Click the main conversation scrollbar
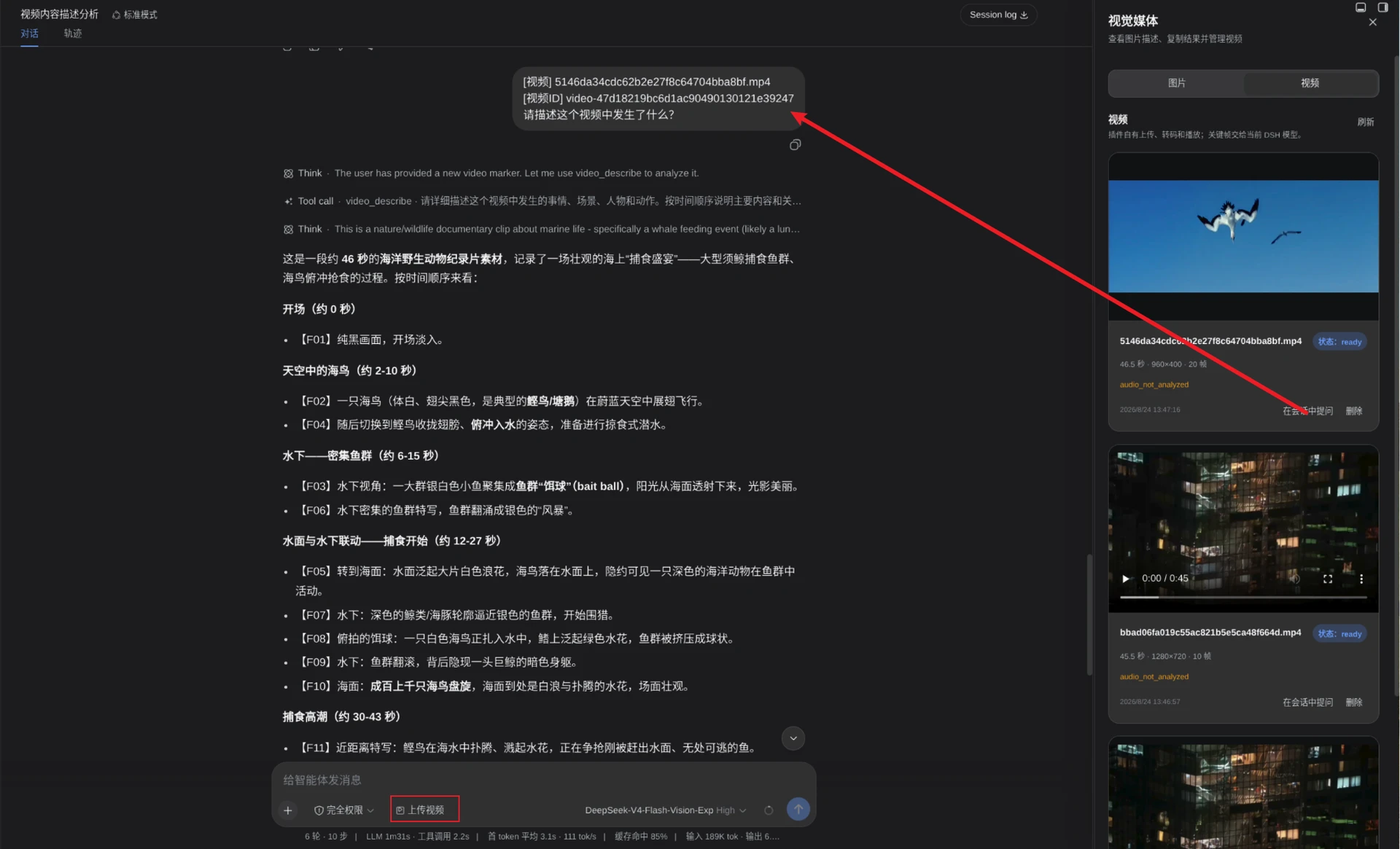The width and height of the screenshot is (1400, 849). click(x=1089, y=615)
